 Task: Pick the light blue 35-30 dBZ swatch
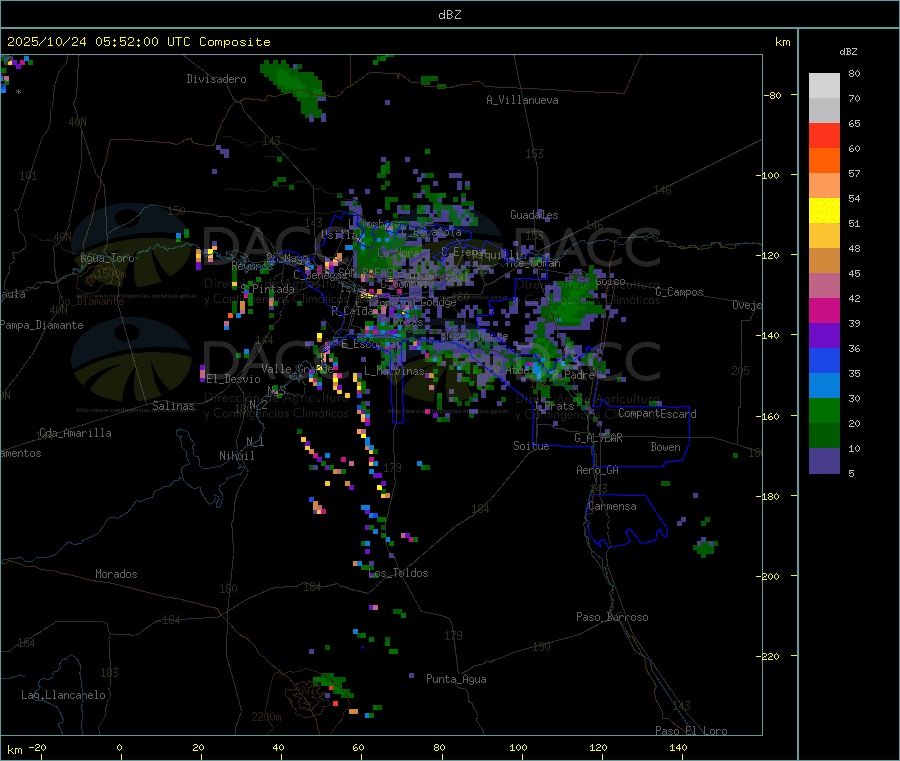point(824,386)
